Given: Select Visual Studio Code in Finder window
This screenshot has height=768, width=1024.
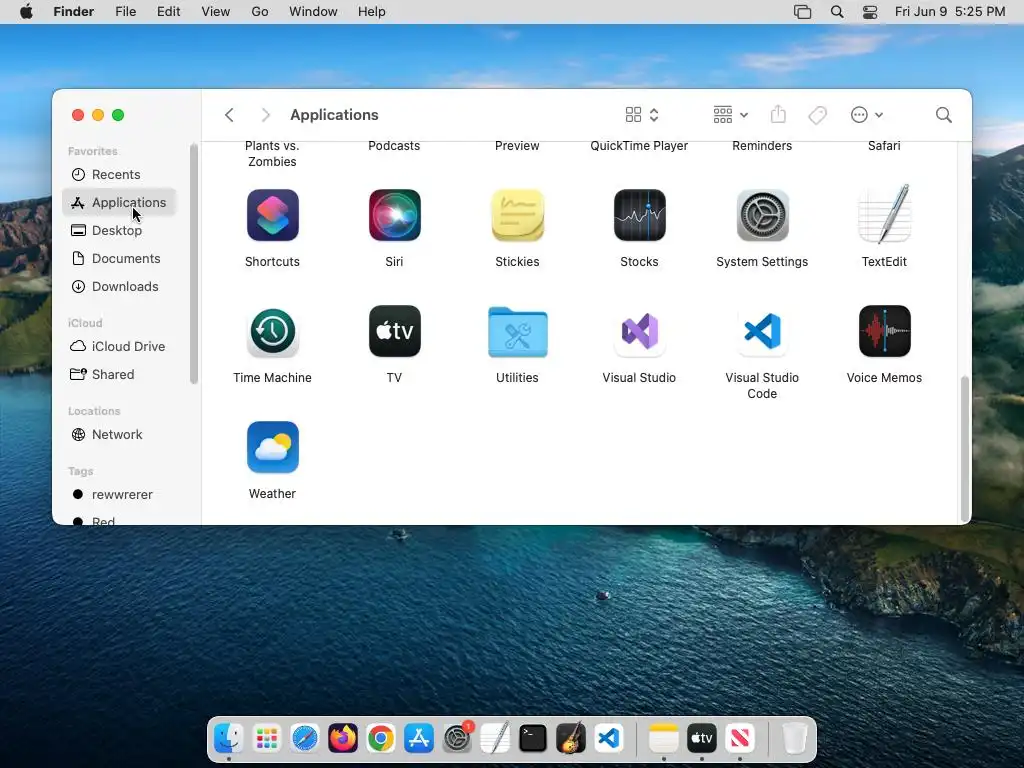Looking at the screenshot, I should pyautogui.click(x=762, y=332).
